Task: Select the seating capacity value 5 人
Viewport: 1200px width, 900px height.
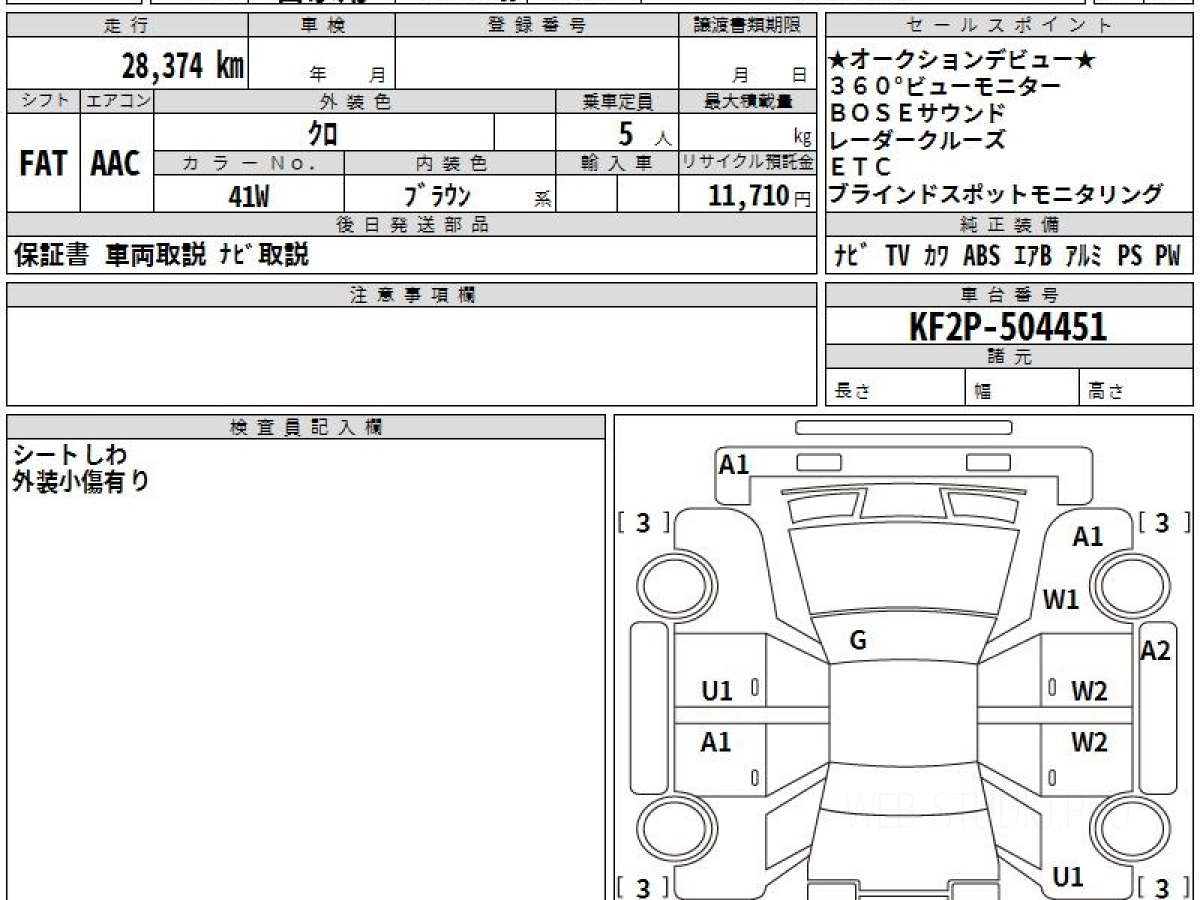Action: (x=645, y=133)
